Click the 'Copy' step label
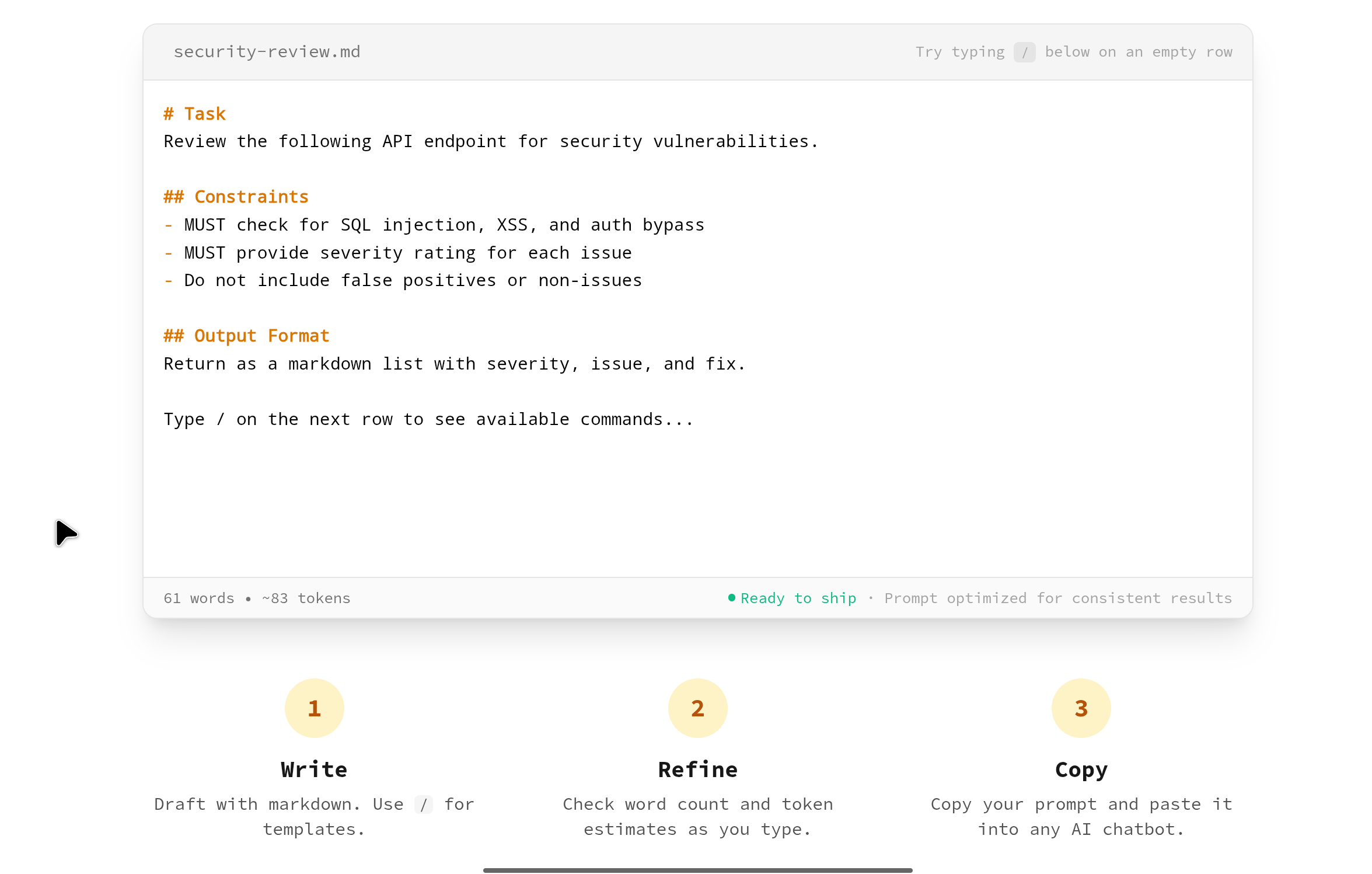Screen dimensions: 1372x874 pyautogui.click(x=1081, y=769)
